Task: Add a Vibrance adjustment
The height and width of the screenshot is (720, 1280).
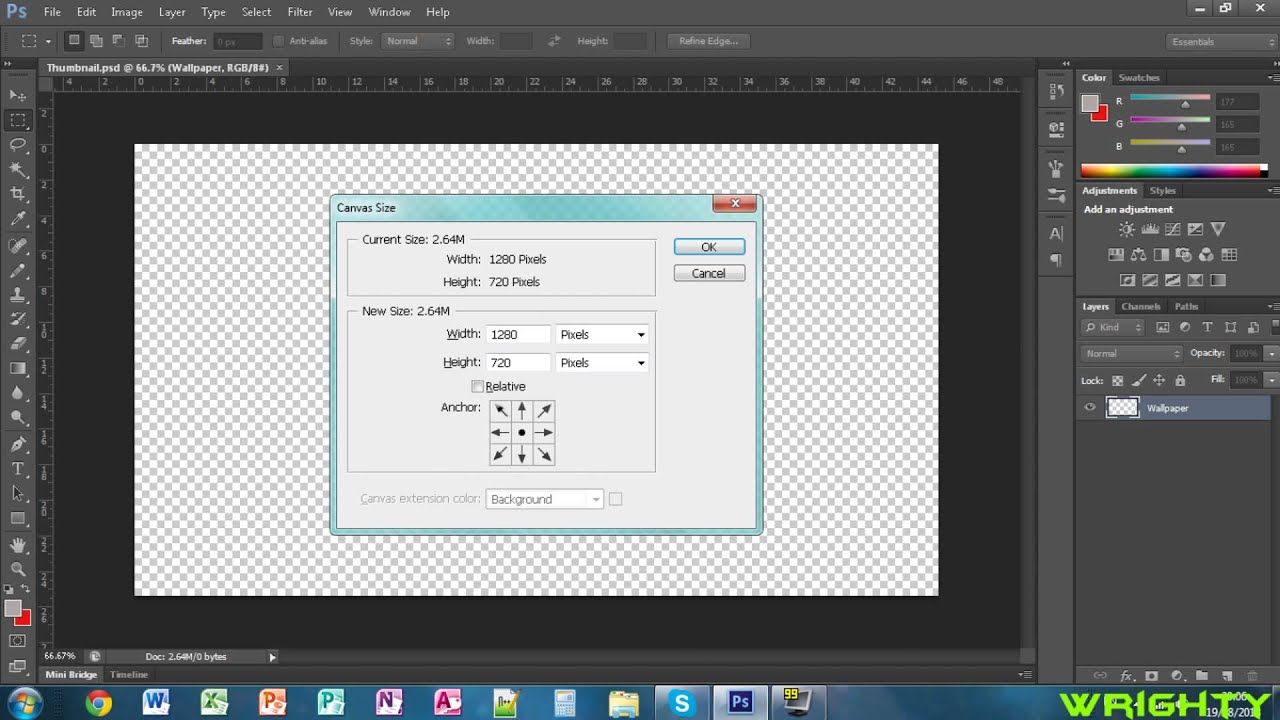Action: [x=1218, y=230]
